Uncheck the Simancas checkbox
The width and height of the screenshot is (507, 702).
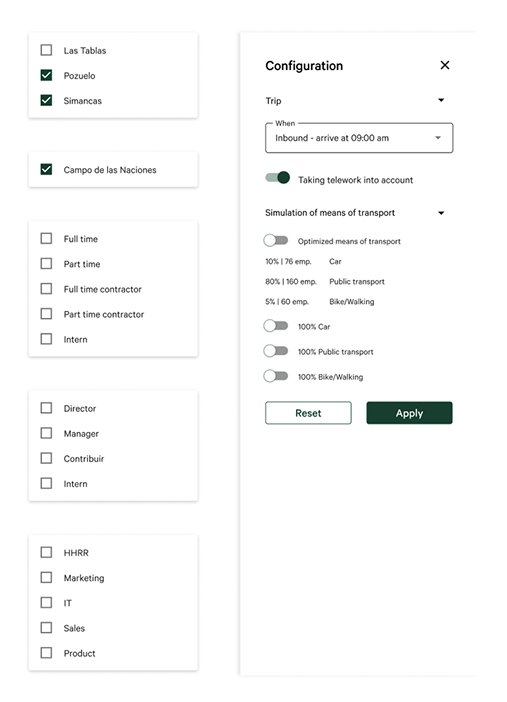pos(46,100)
